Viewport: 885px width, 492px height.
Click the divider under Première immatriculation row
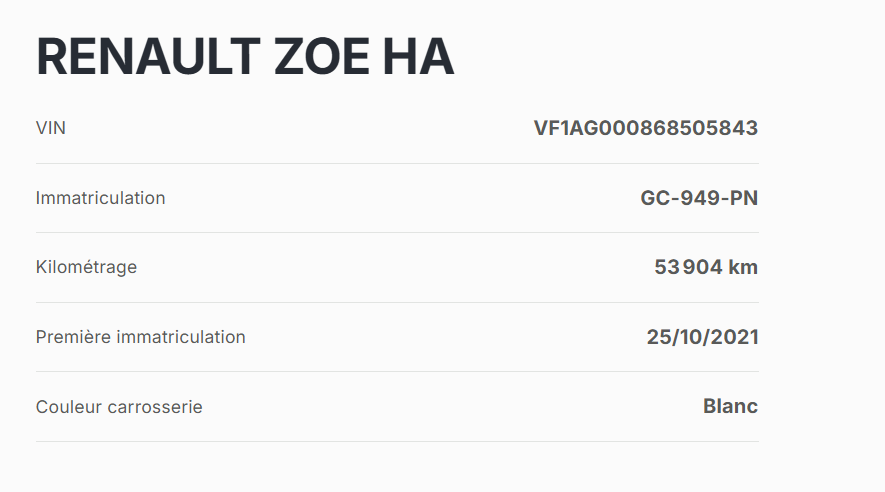397,372
